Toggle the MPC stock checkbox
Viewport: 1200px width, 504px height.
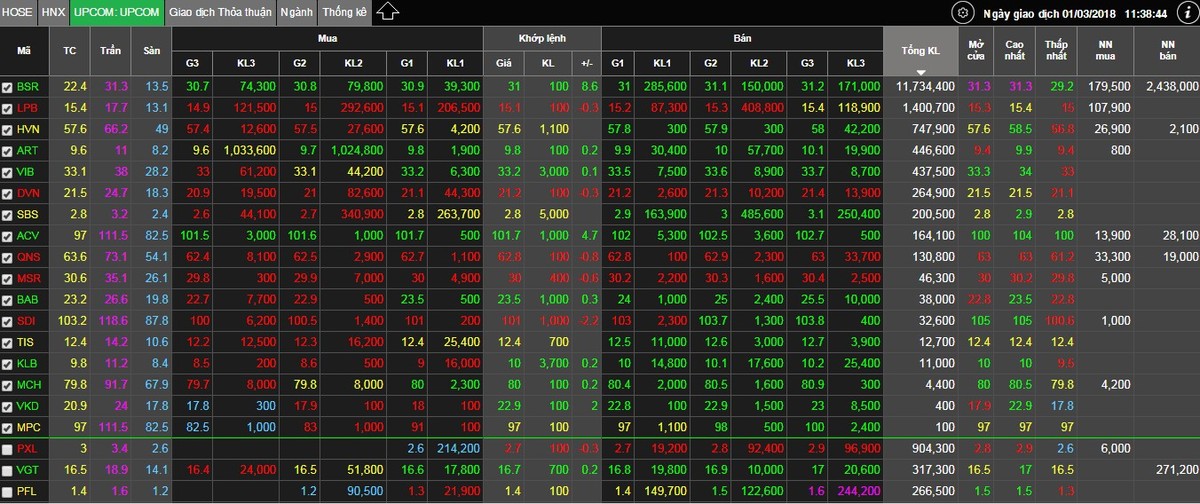pyautogui.click(x=8, y=427)
